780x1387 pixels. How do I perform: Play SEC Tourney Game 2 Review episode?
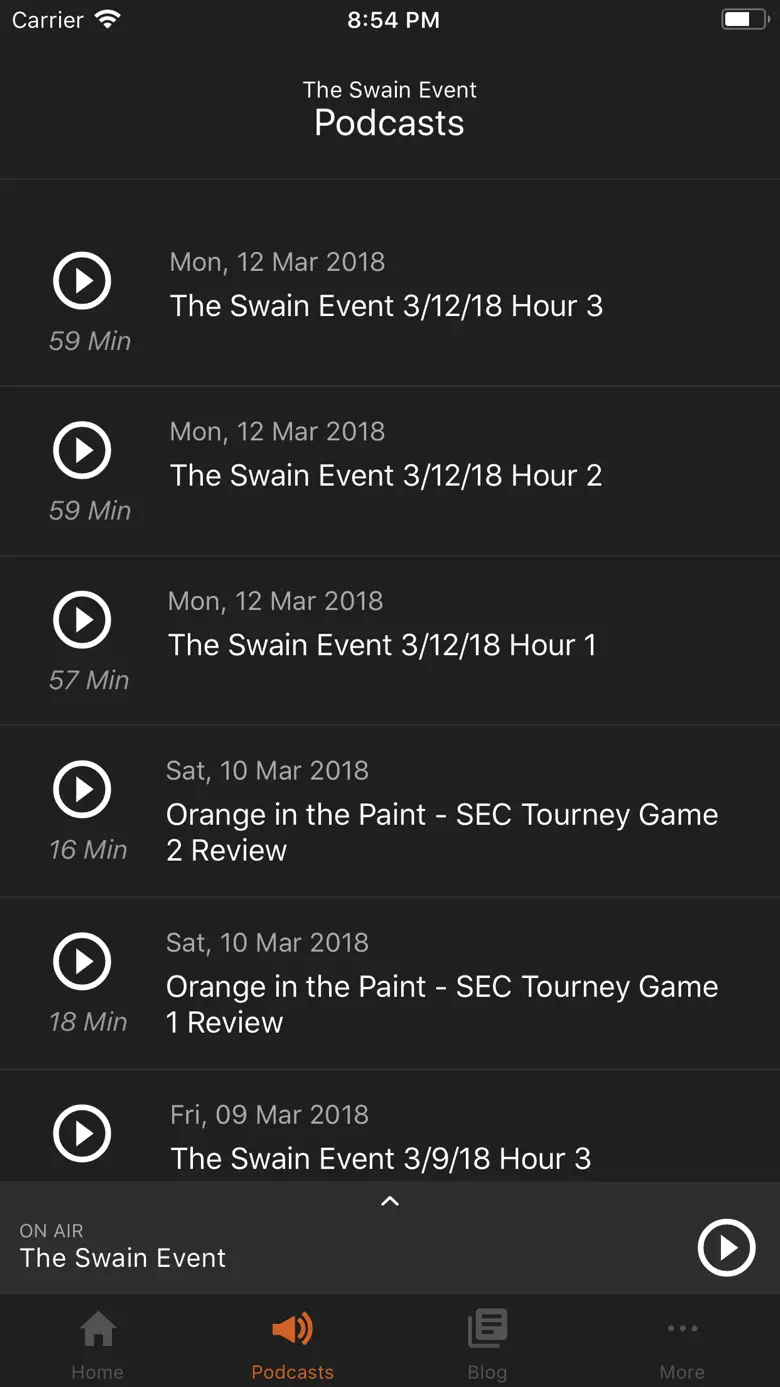(x=82, y=790)
